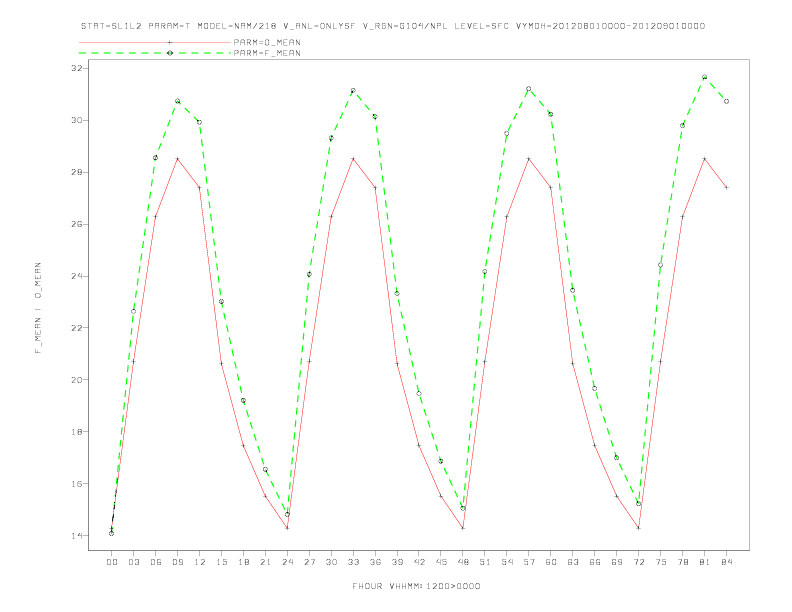The image size is (792, 612).
Task: Click x-axis forecast hour label 15
Action: click(x=221, y=562)
